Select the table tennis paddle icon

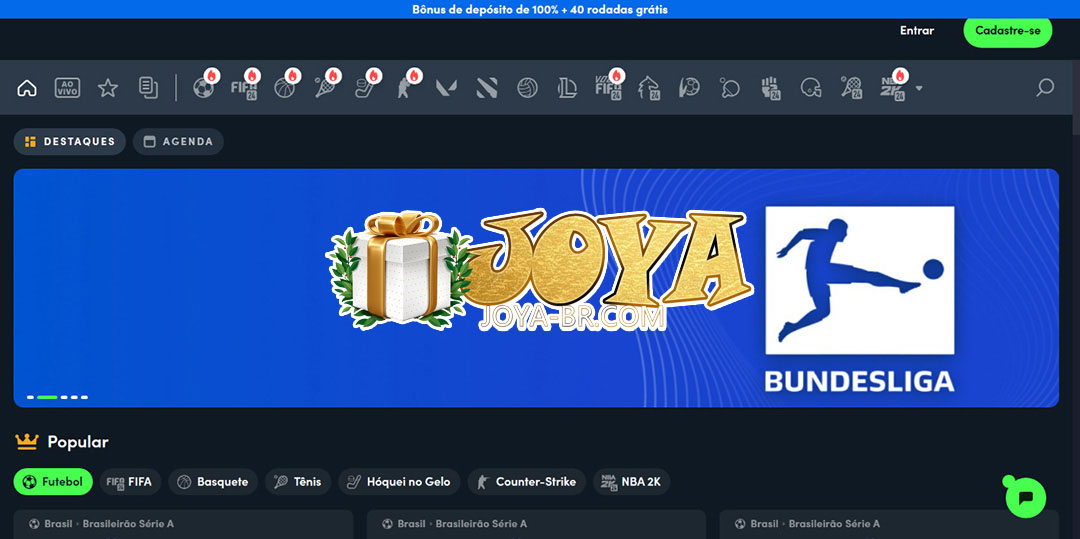pyautogui.click(x=729, y=88)
